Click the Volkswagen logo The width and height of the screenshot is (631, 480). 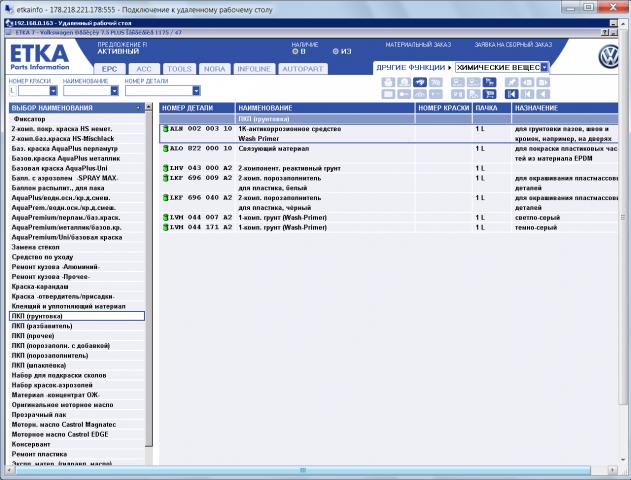coord(608,57)
